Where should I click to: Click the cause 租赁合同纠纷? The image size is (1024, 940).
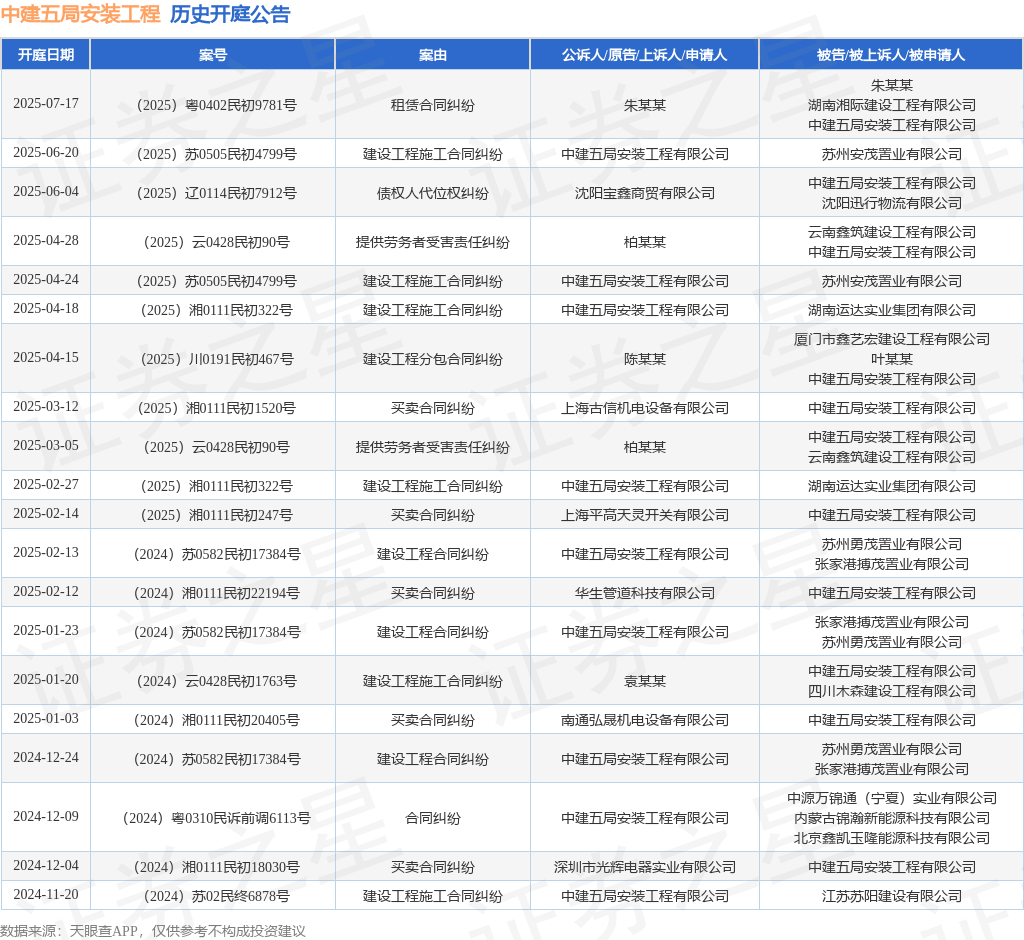(x=432, y=105)
